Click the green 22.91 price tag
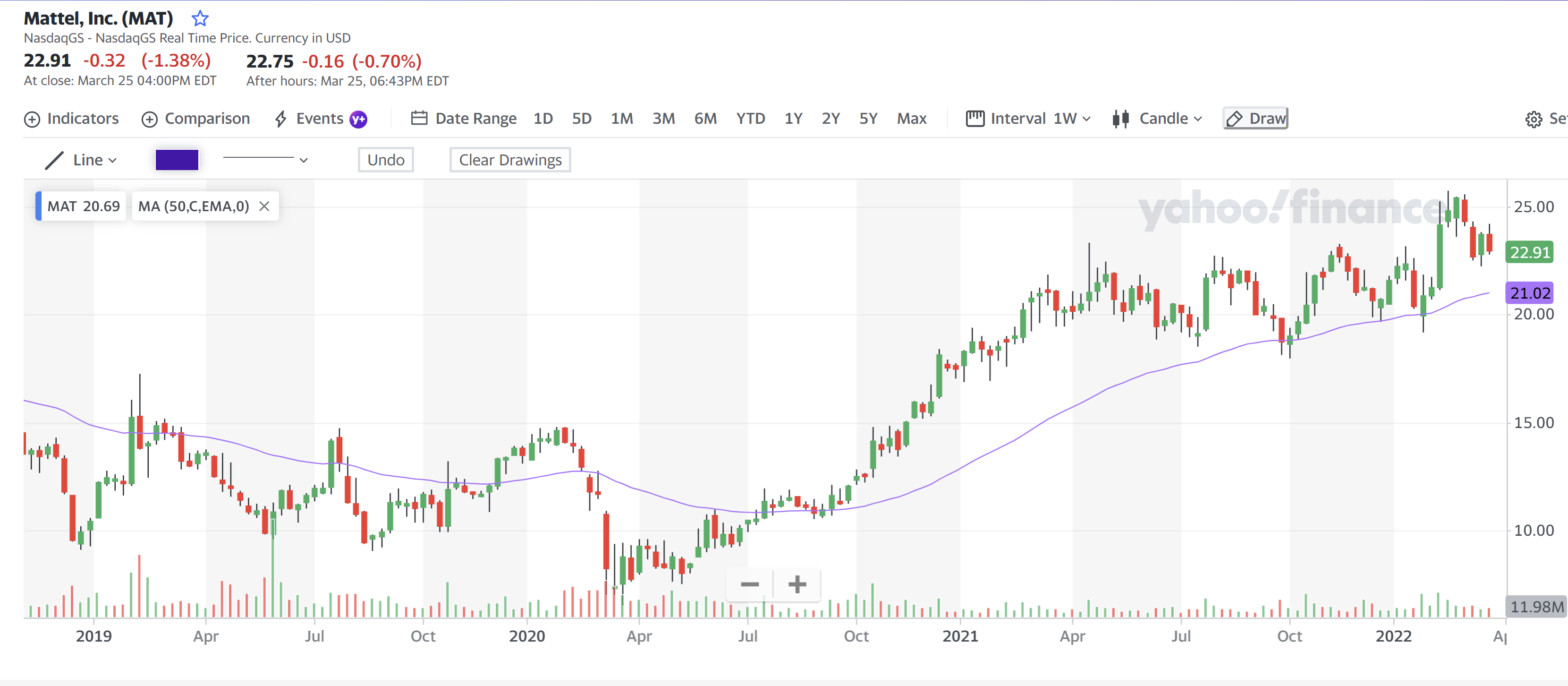The height and width of the screenshot is (686, 1568). [x=1529, y=252]
